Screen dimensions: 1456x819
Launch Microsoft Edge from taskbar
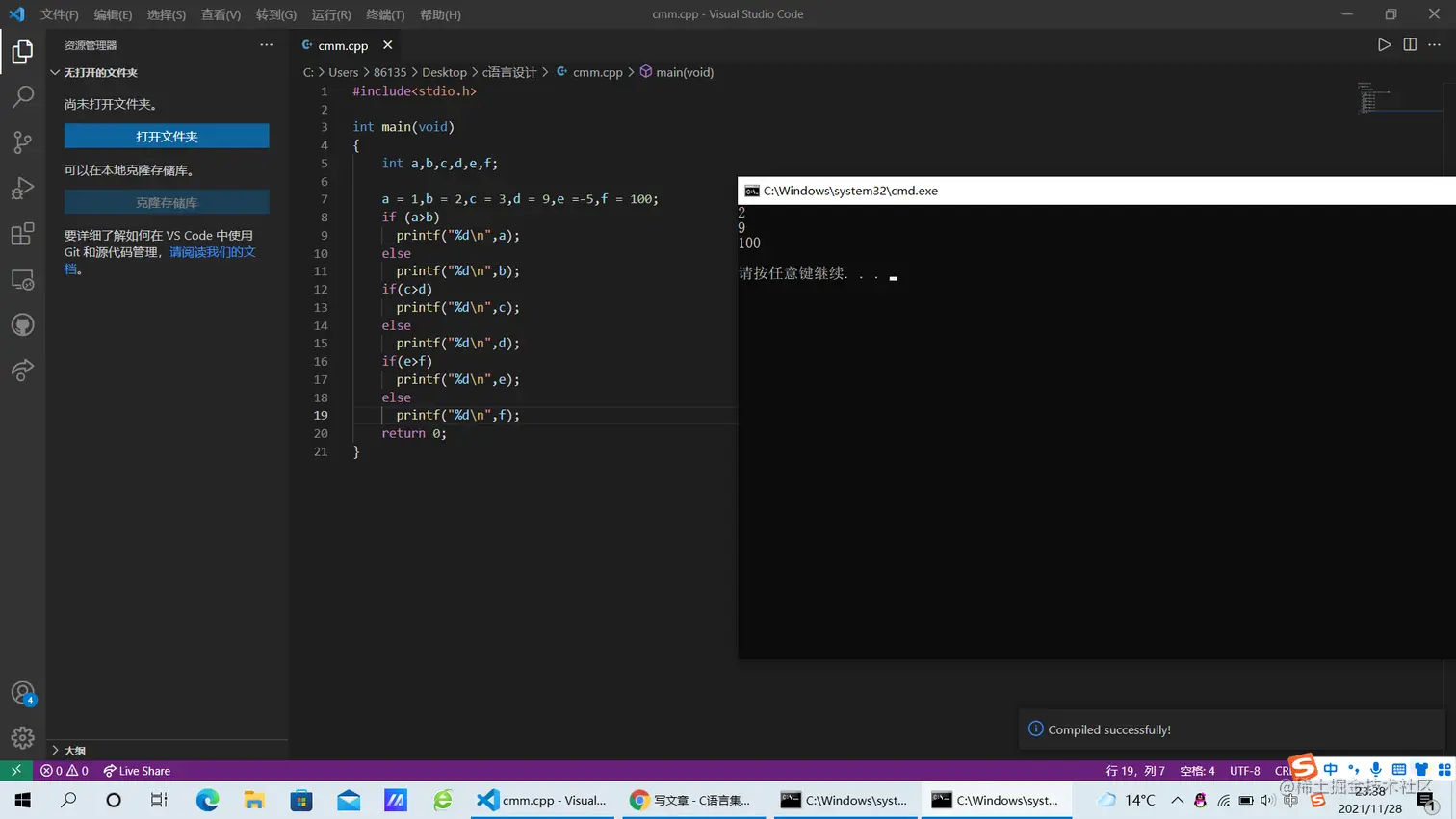click(207, 800)
